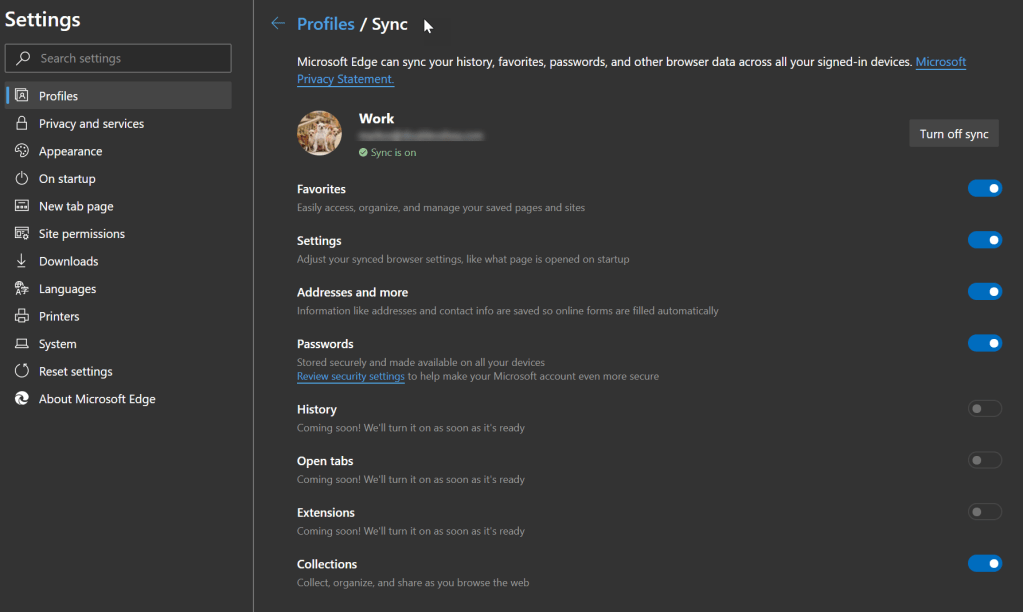Click the About Microsoft Edge logo icon
The image size is (1023, 612).
(x=21, y=399)
